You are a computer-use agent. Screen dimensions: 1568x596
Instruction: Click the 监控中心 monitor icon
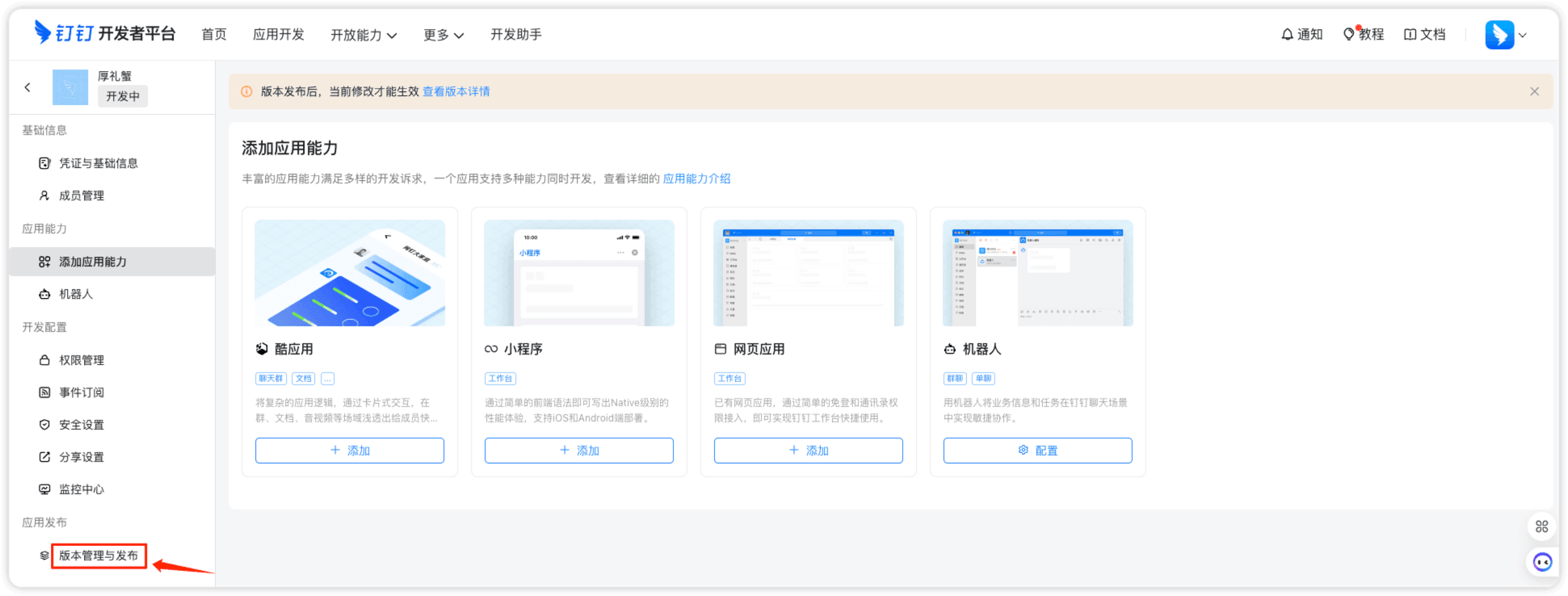point(44,489)
